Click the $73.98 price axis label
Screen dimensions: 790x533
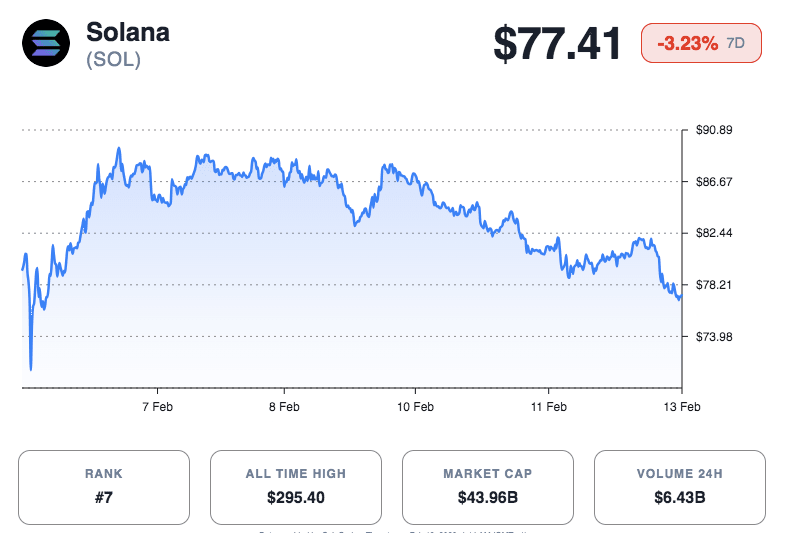pos(715,337)
